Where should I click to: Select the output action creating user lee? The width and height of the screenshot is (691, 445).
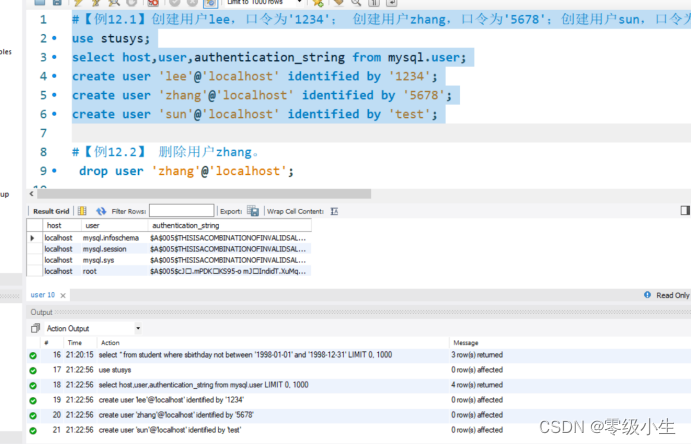(171, 400)
